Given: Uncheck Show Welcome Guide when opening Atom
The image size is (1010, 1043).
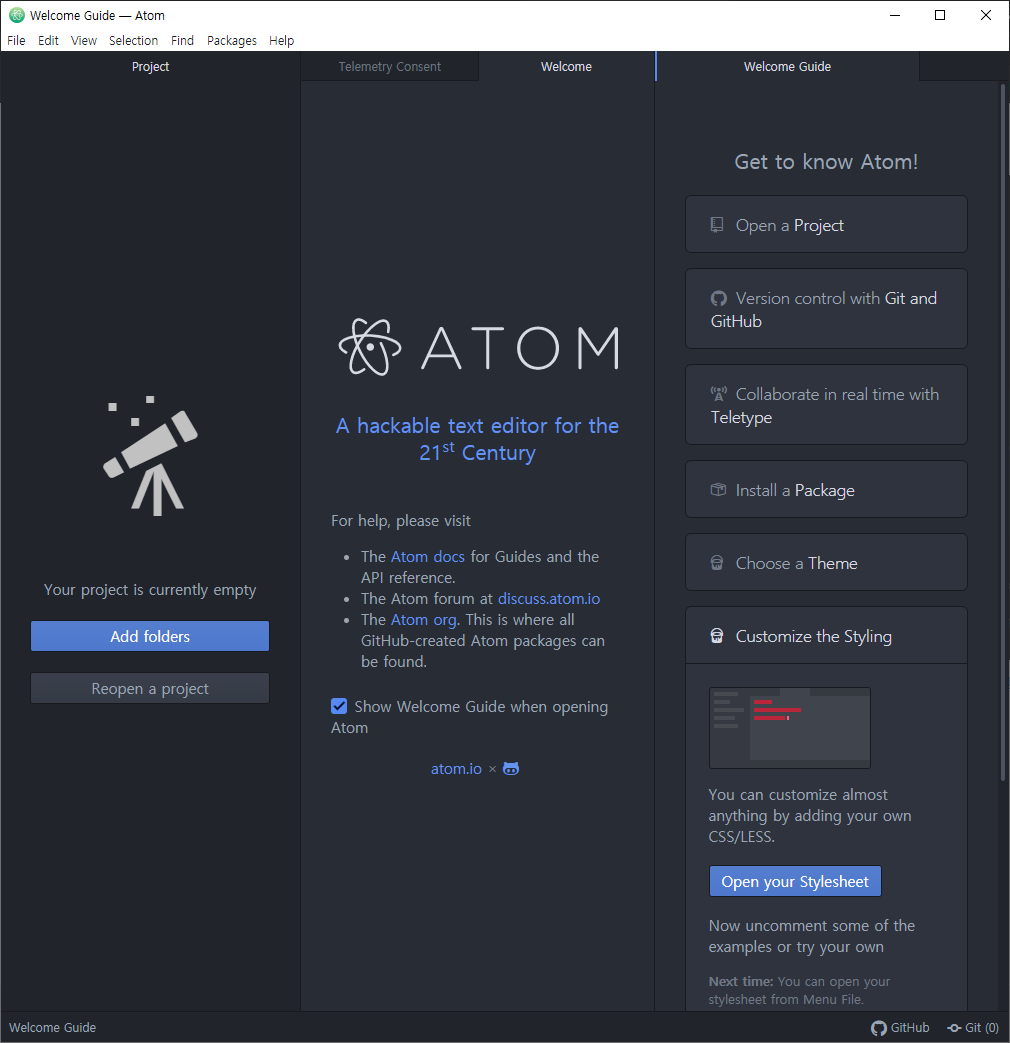Looking at the screenshot, I should pos(339,706).
